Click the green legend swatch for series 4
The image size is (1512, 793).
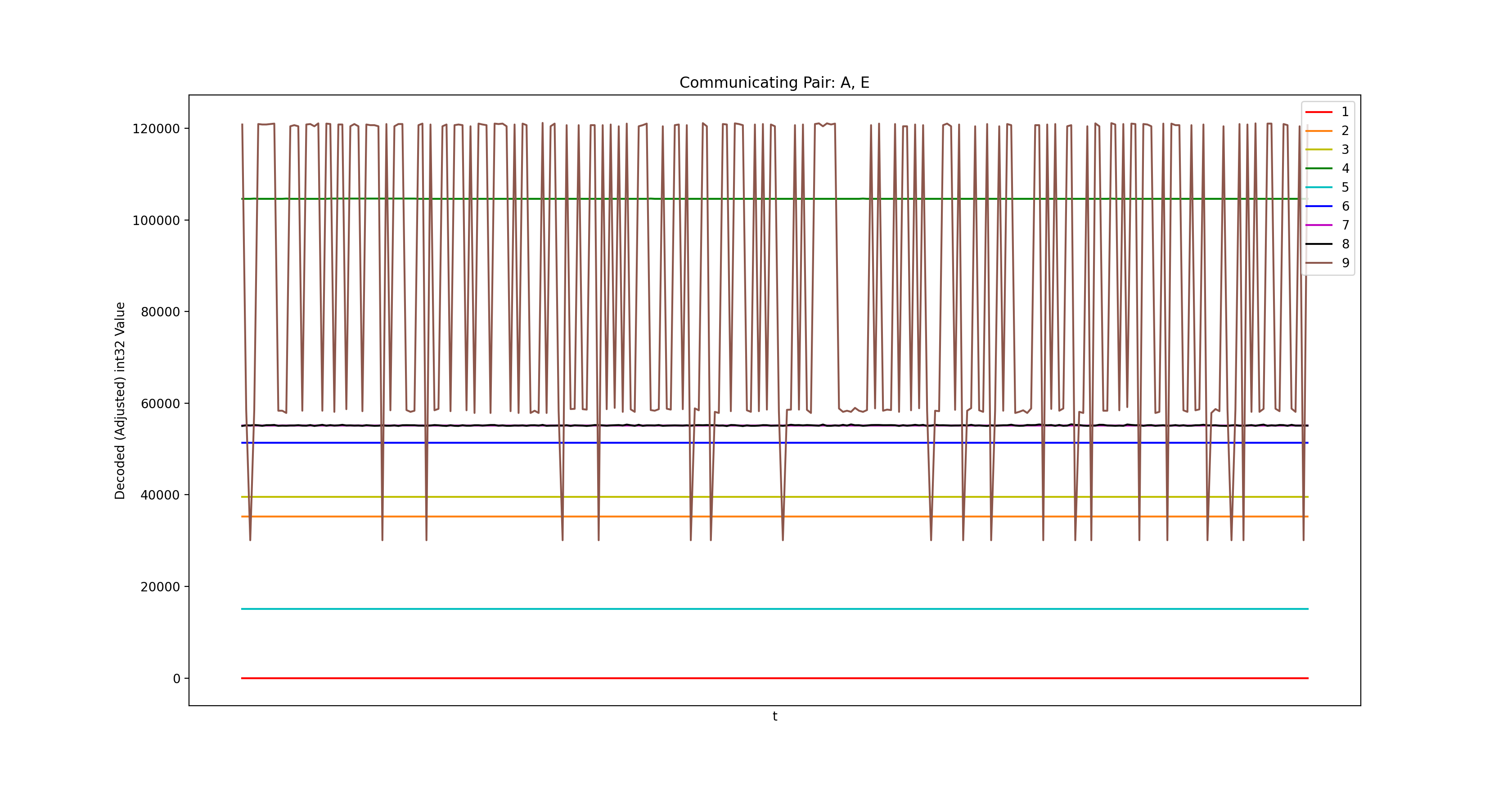tap(1318, 168)
